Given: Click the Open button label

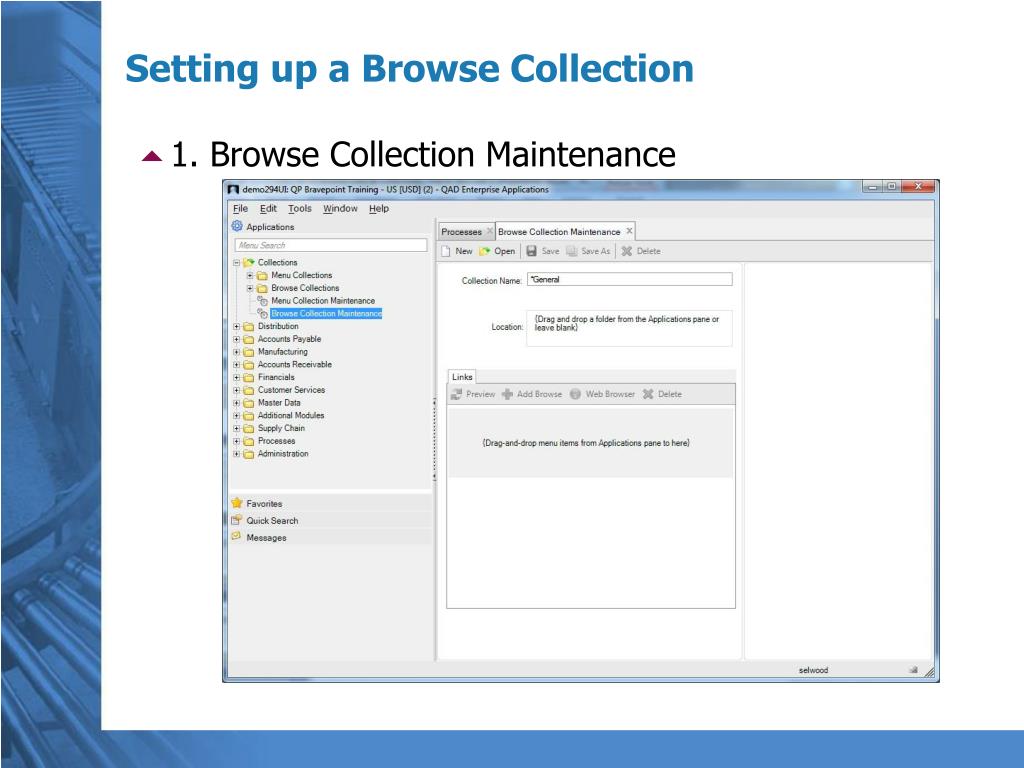Looking at the screenshot, I should click(x=504, y=251).
